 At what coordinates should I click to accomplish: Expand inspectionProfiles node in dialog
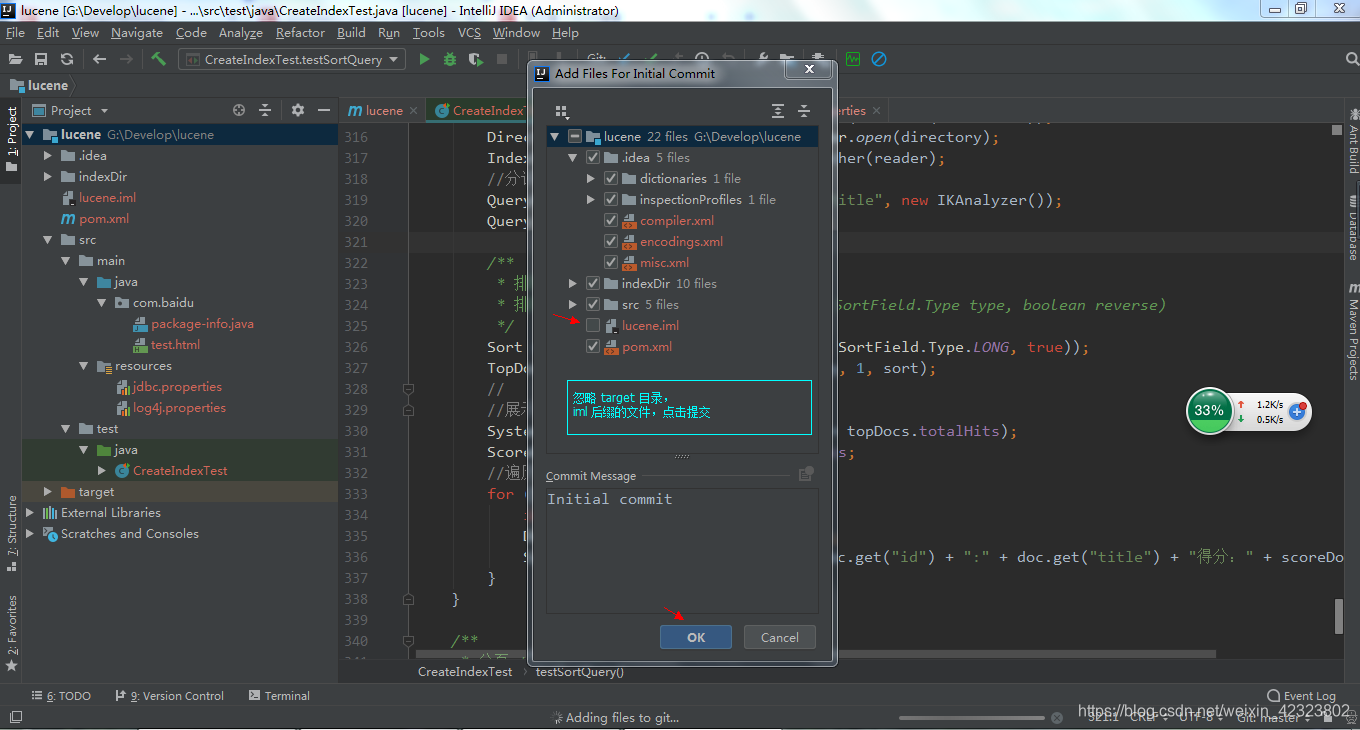tap(591, 199)
